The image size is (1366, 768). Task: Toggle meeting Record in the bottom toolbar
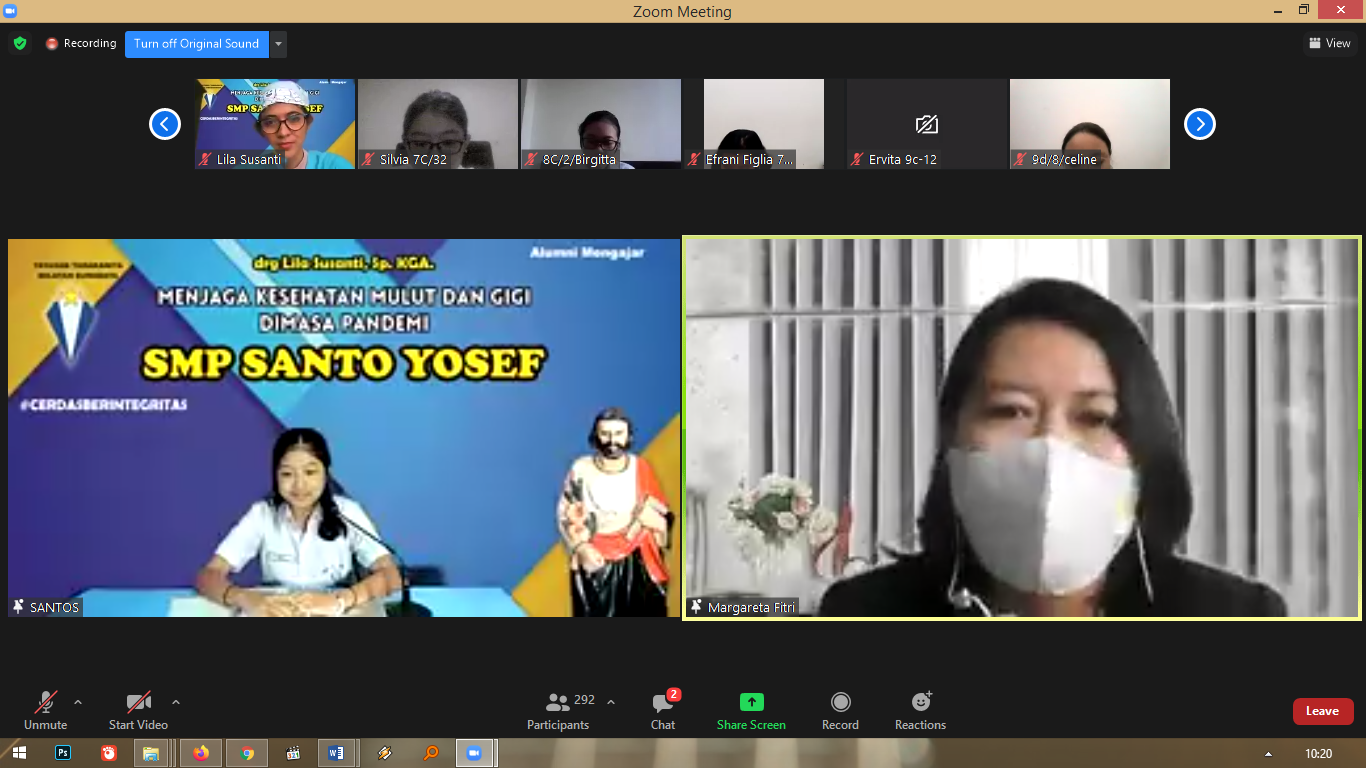[x=840, y=709]
